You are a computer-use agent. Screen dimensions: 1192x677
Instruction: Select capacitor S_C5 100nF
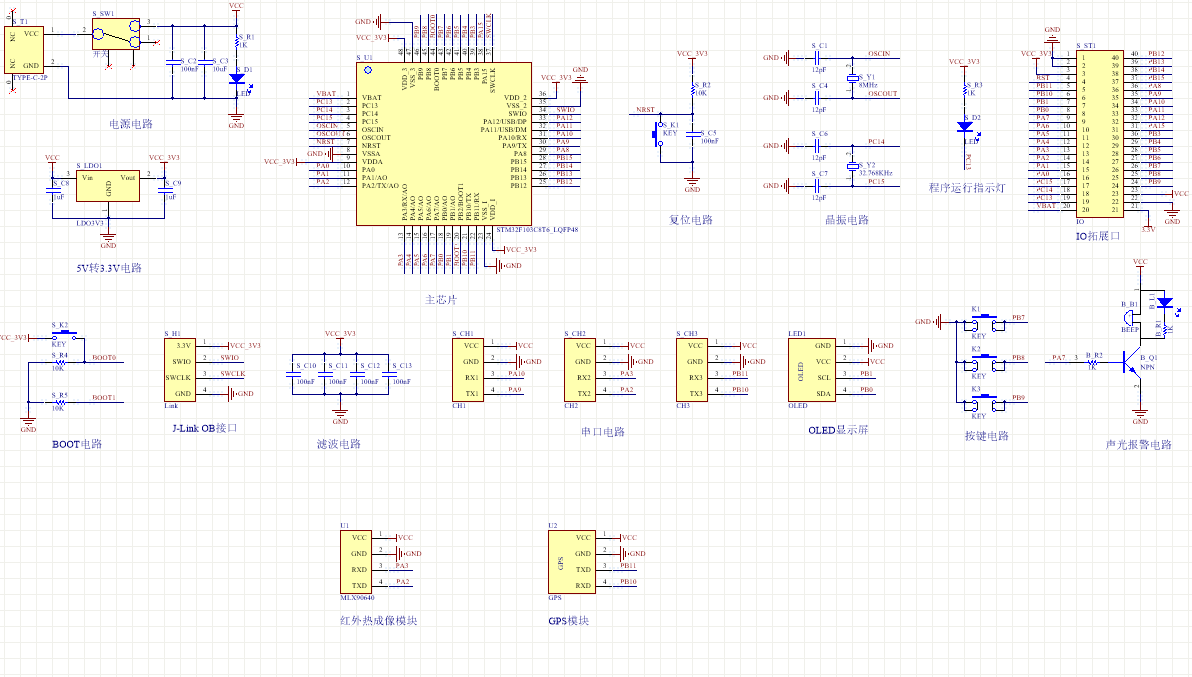(693, 134)
